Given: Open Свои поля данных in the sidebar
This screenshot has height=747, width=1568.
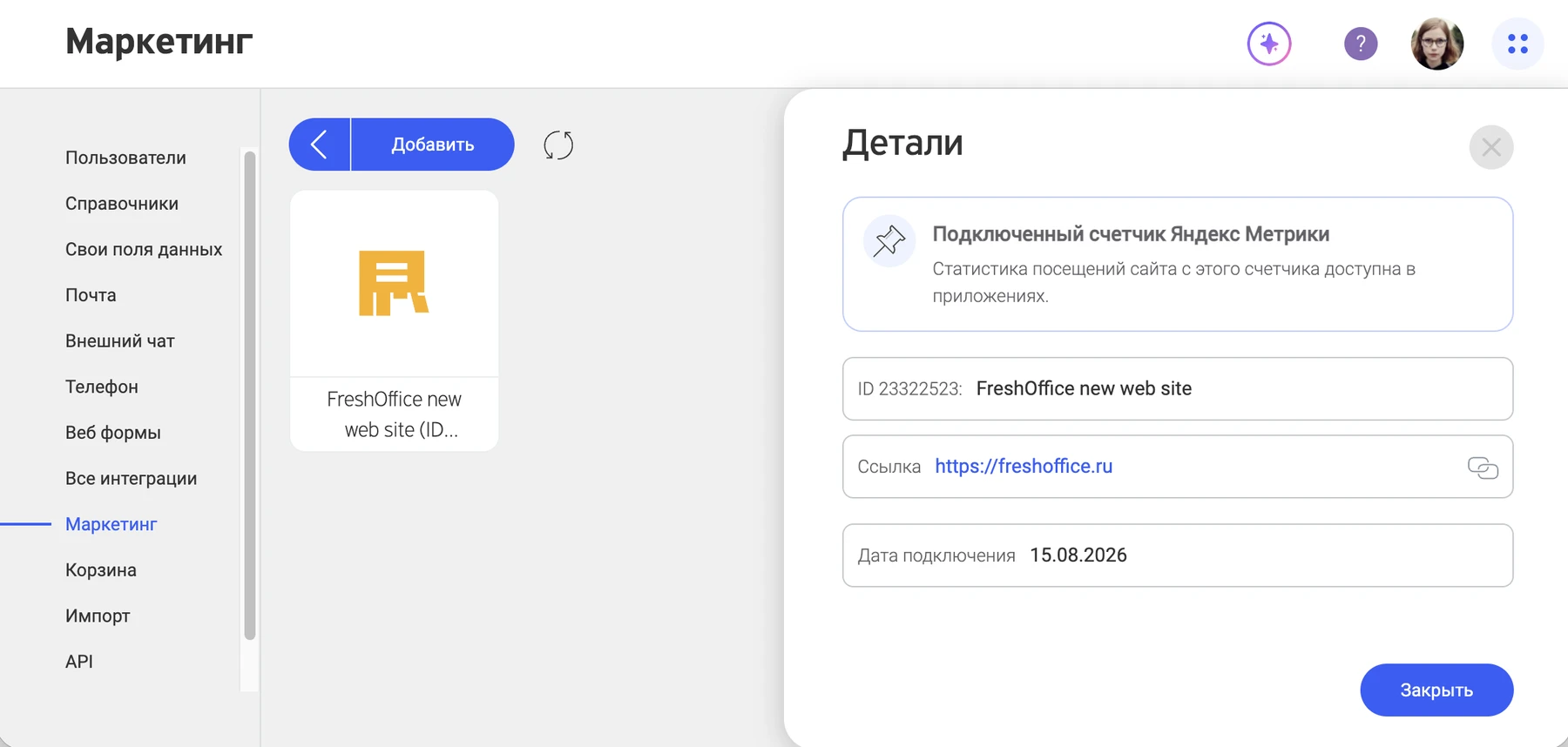Looking at the screenshot, I should 144,250.
